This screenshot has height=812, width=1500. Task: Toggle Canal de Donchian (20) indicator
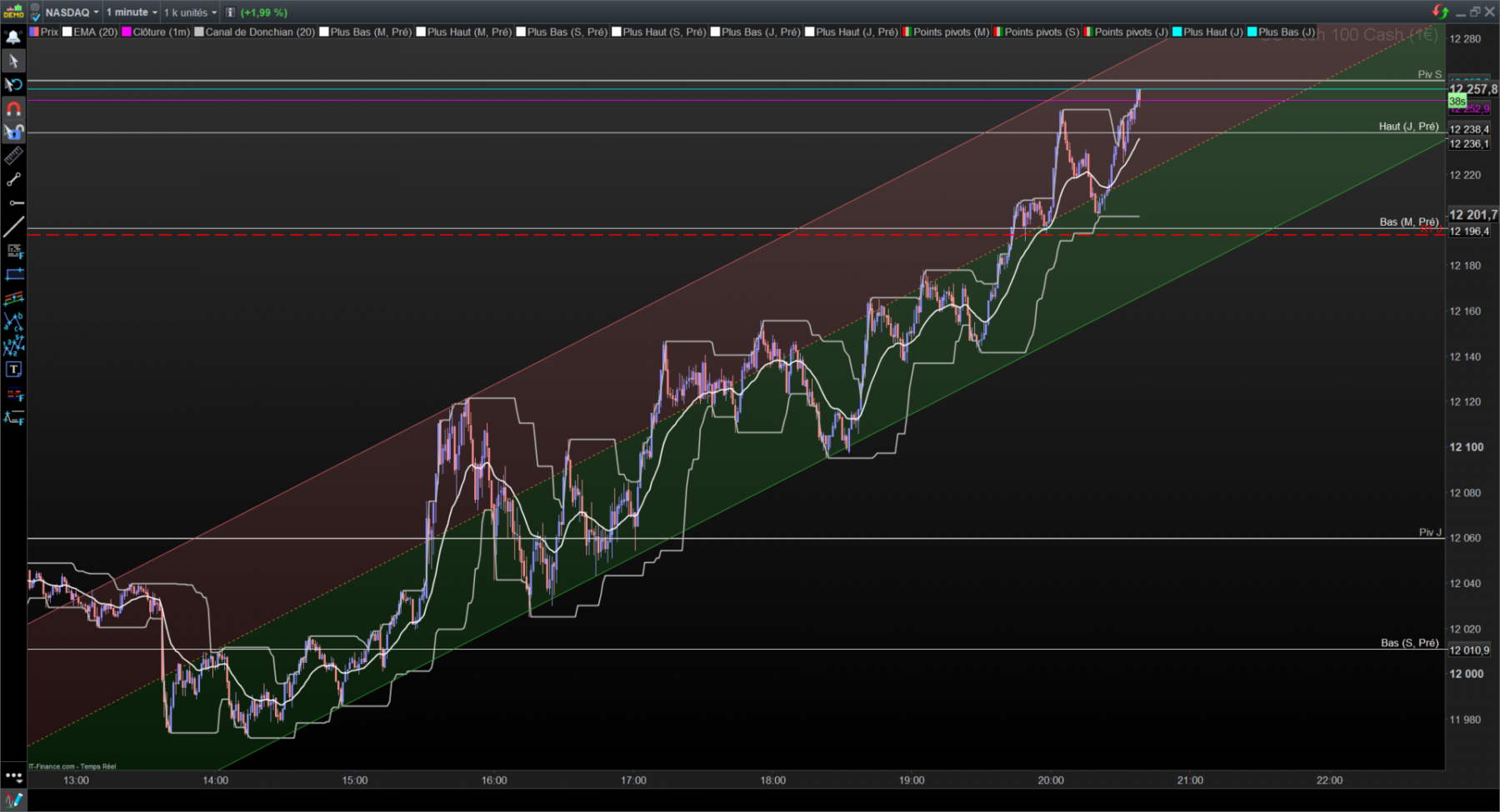(254, 32)
